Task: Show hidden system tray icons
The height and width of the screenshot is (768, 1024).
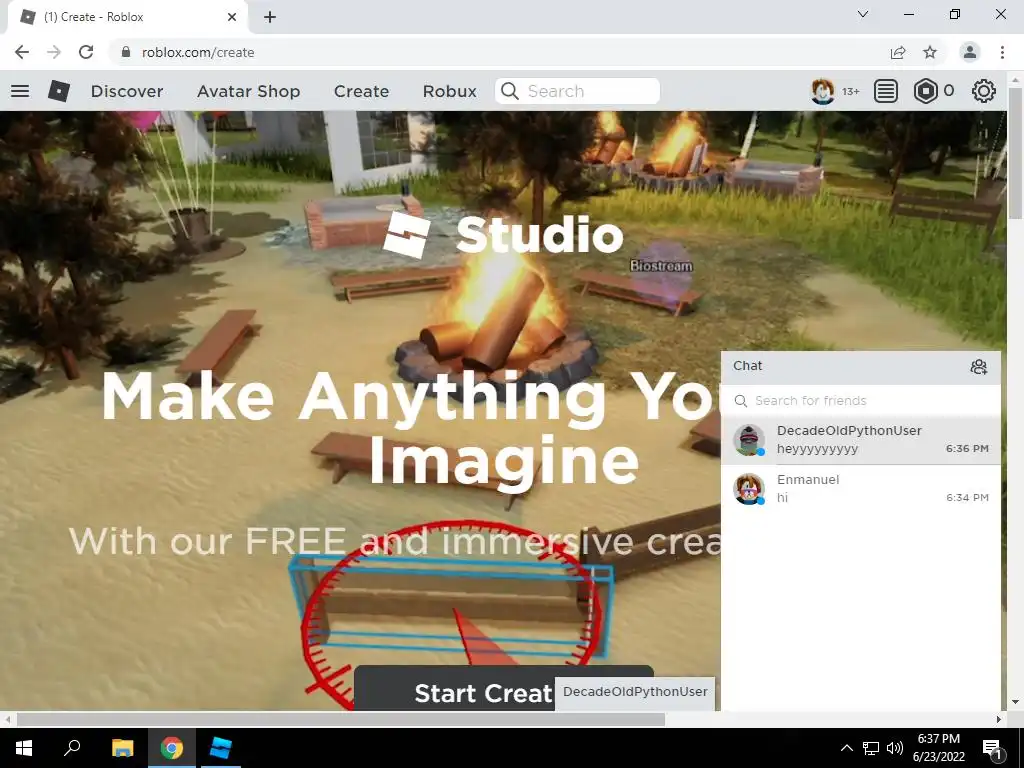Action: (846, 748)
